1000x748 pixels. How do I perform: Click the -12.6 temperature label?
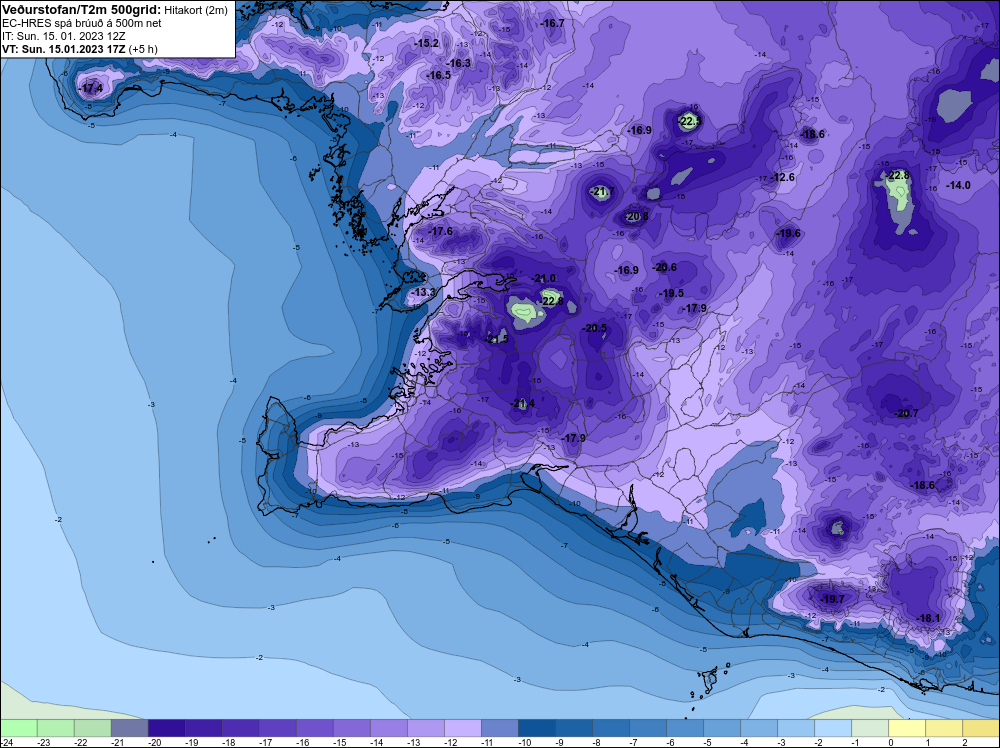[x=782, y=177]
